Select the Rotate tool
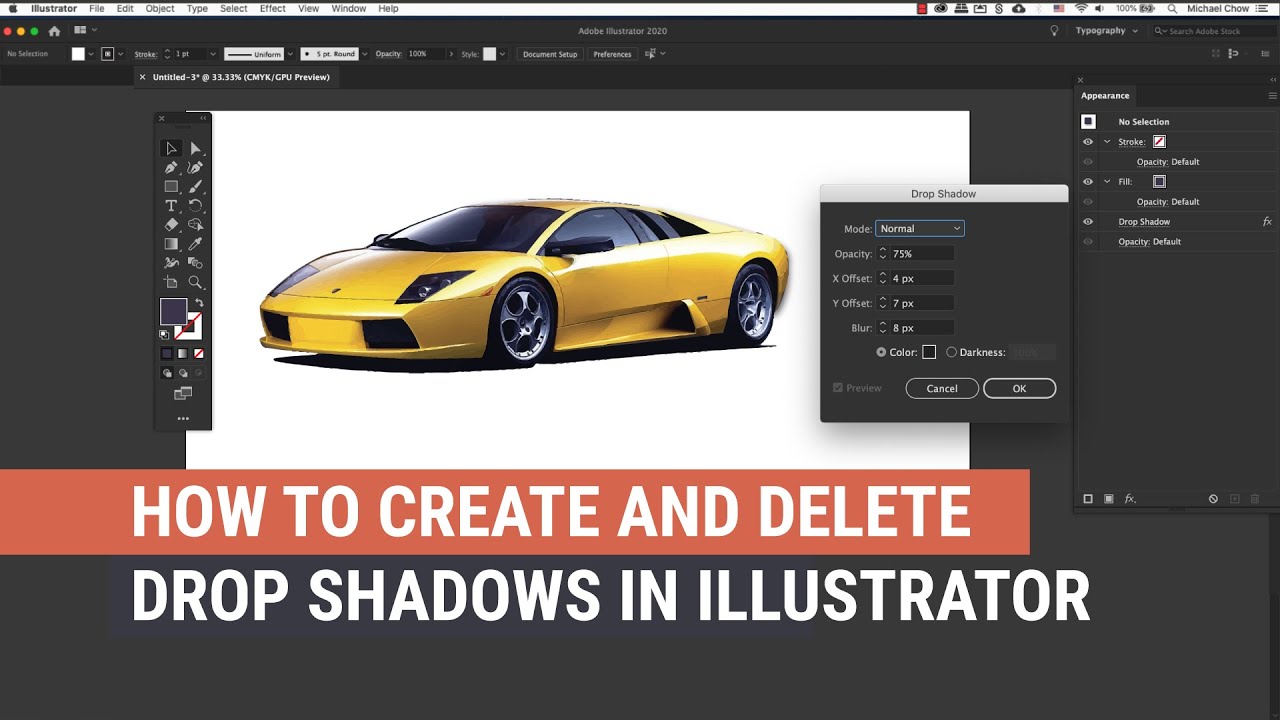 [x=195, y=205]
